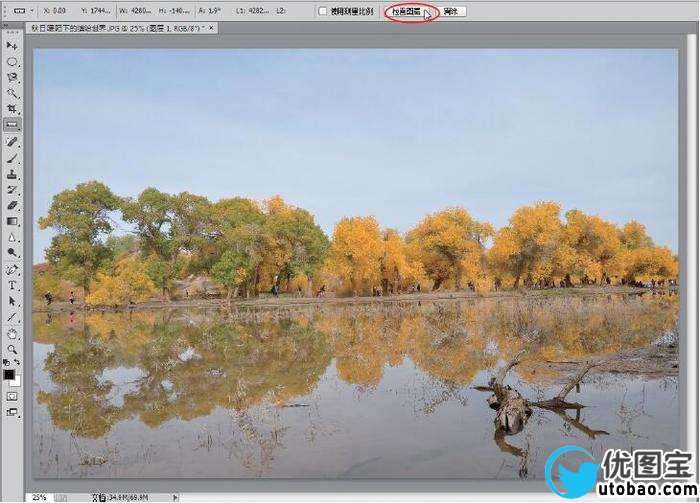Close the open JPG document tab

pos(212,28)
